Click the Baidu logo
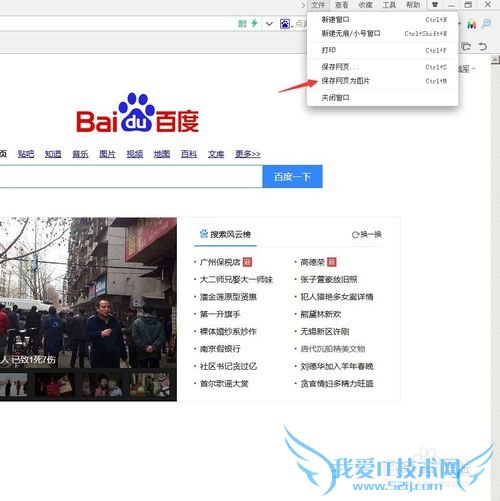This screenshot has height=501, width=500. [x=138, y=113]
